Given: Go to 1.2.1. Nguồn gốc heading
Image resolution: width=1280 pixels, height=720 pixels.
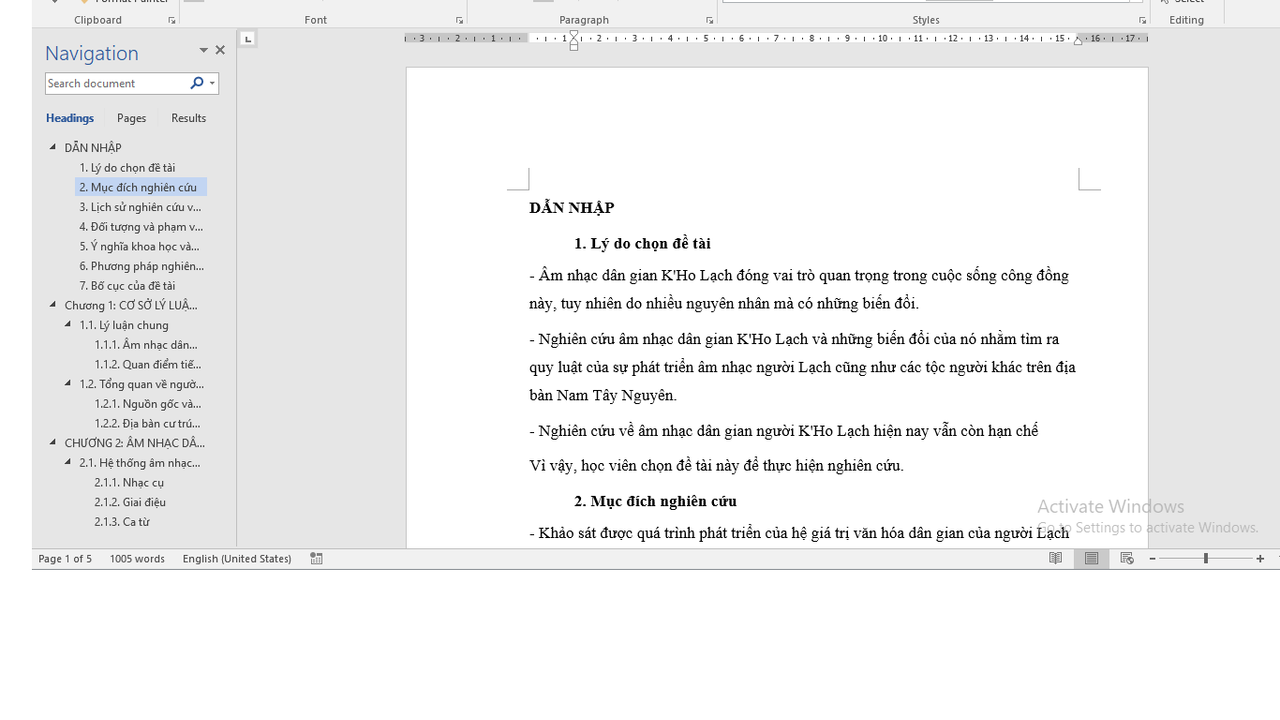Looking at the screenshot, I should click(x=147, y=404).
